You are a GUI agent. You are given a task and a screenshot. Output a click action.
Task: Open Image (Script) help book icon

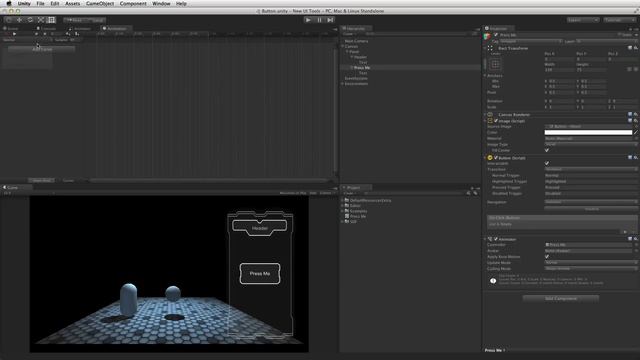(x=630, y=121)
